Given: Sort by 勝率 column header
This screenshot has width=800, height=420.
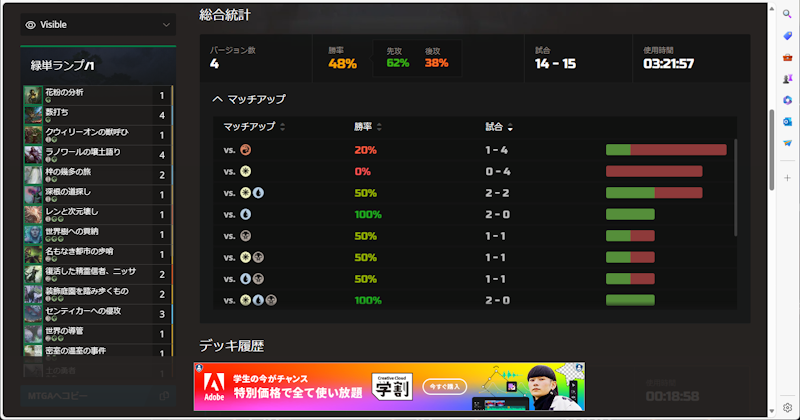Looking at the screenshot, I should [x=367, y=127].
